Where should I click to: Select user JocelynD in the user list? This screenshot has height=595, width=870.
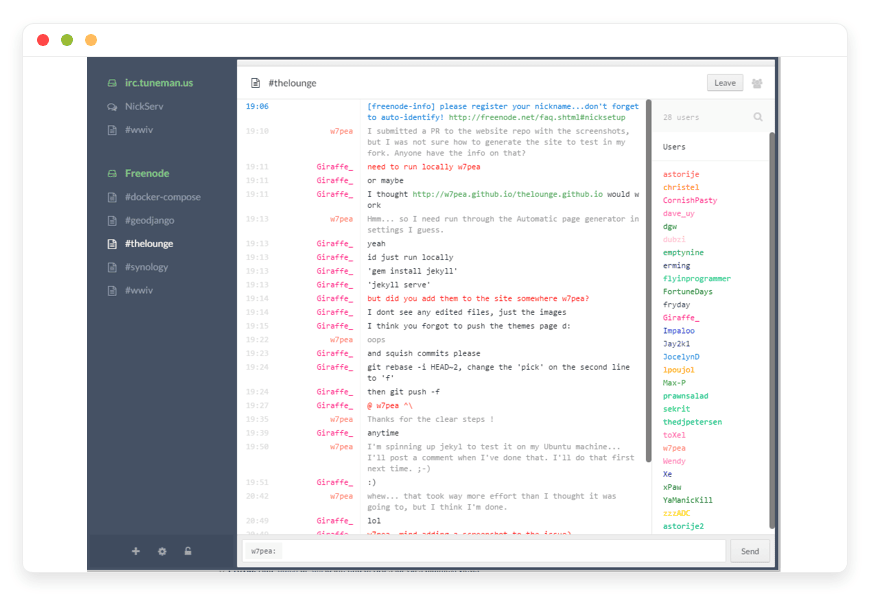(681, 357)
